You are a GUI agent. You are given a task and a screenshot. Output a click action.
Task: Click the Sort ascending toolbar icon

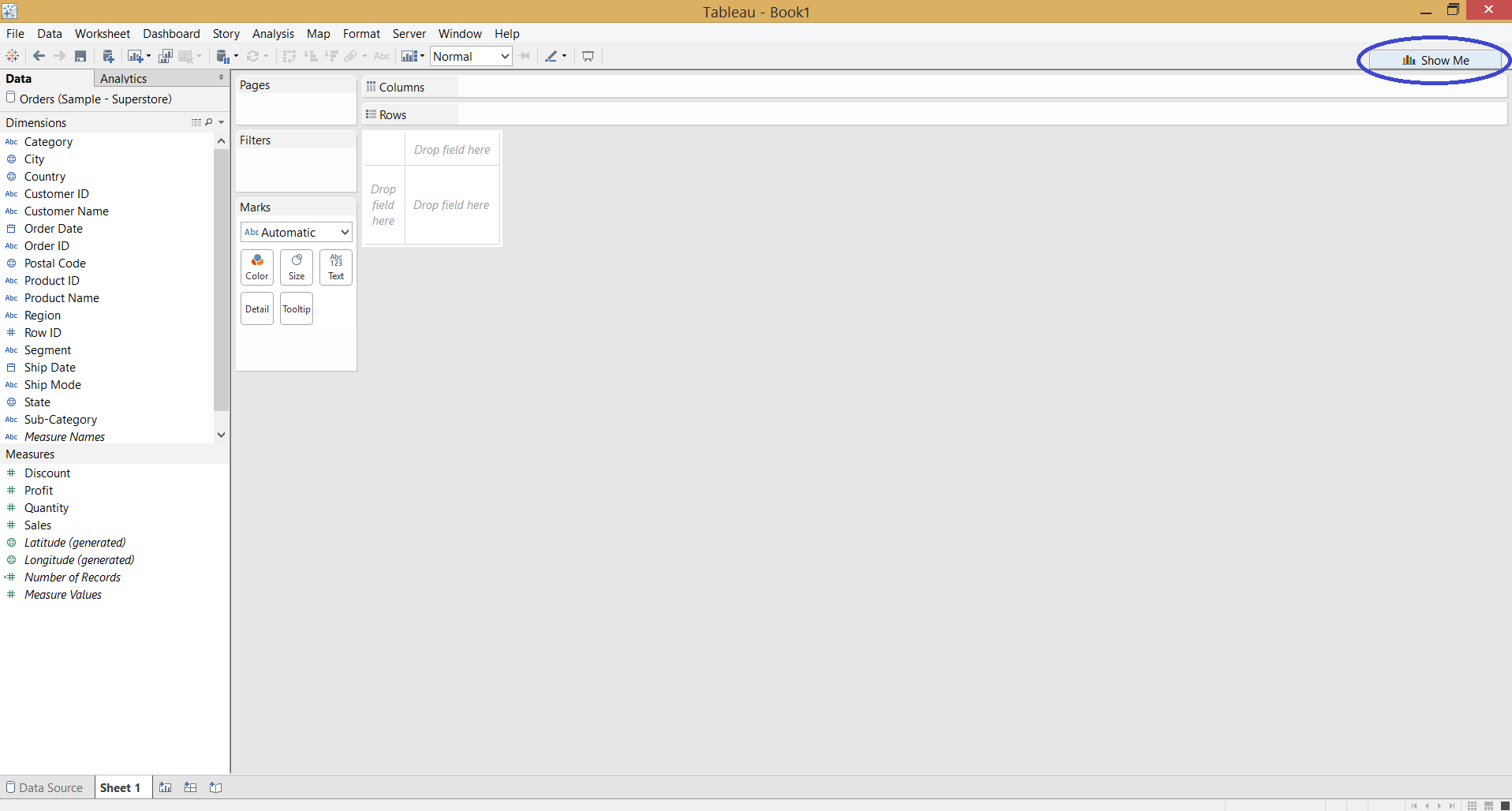tap(310, 56)
